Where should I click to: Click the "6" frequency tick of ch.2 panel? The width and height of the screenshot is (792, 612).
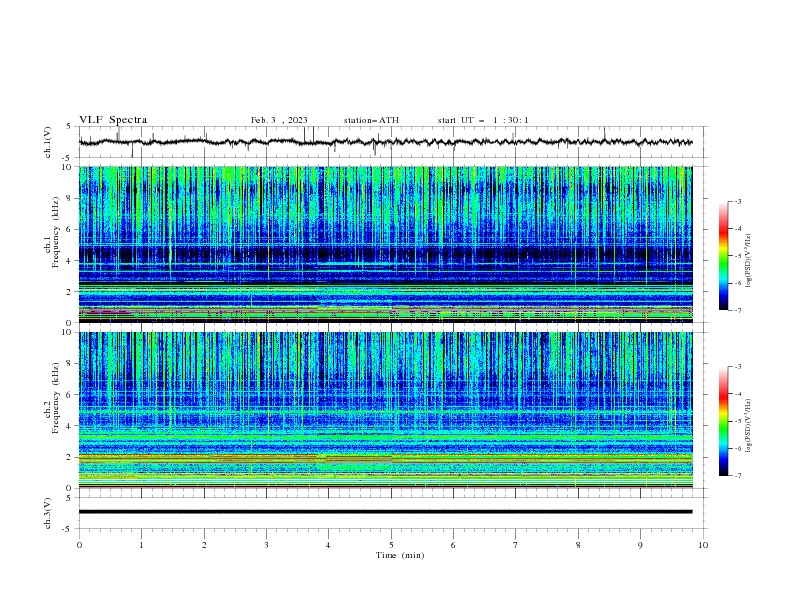click(x=70, y=395)
